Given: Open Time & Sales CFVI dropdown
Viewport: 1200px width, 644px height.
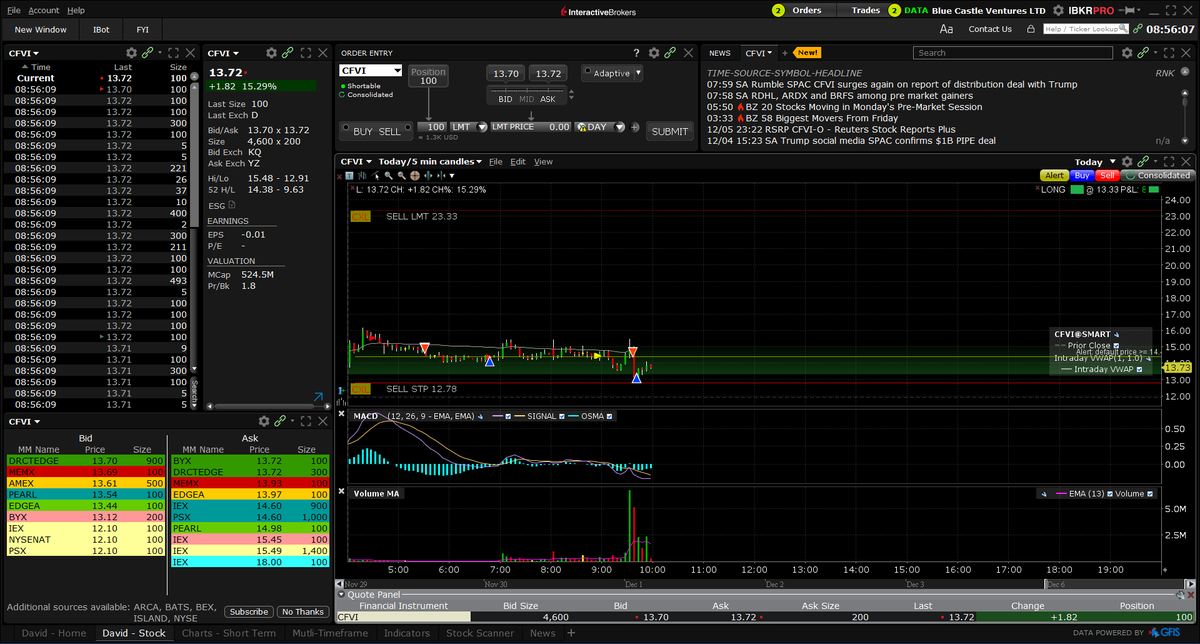Looking at the screenshot, I should 24,52.
